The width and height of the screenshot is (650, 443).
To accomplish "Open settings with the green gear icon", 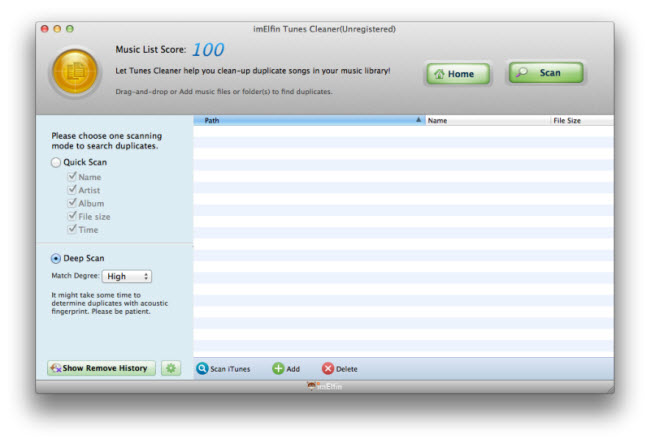I will point(171,368).
